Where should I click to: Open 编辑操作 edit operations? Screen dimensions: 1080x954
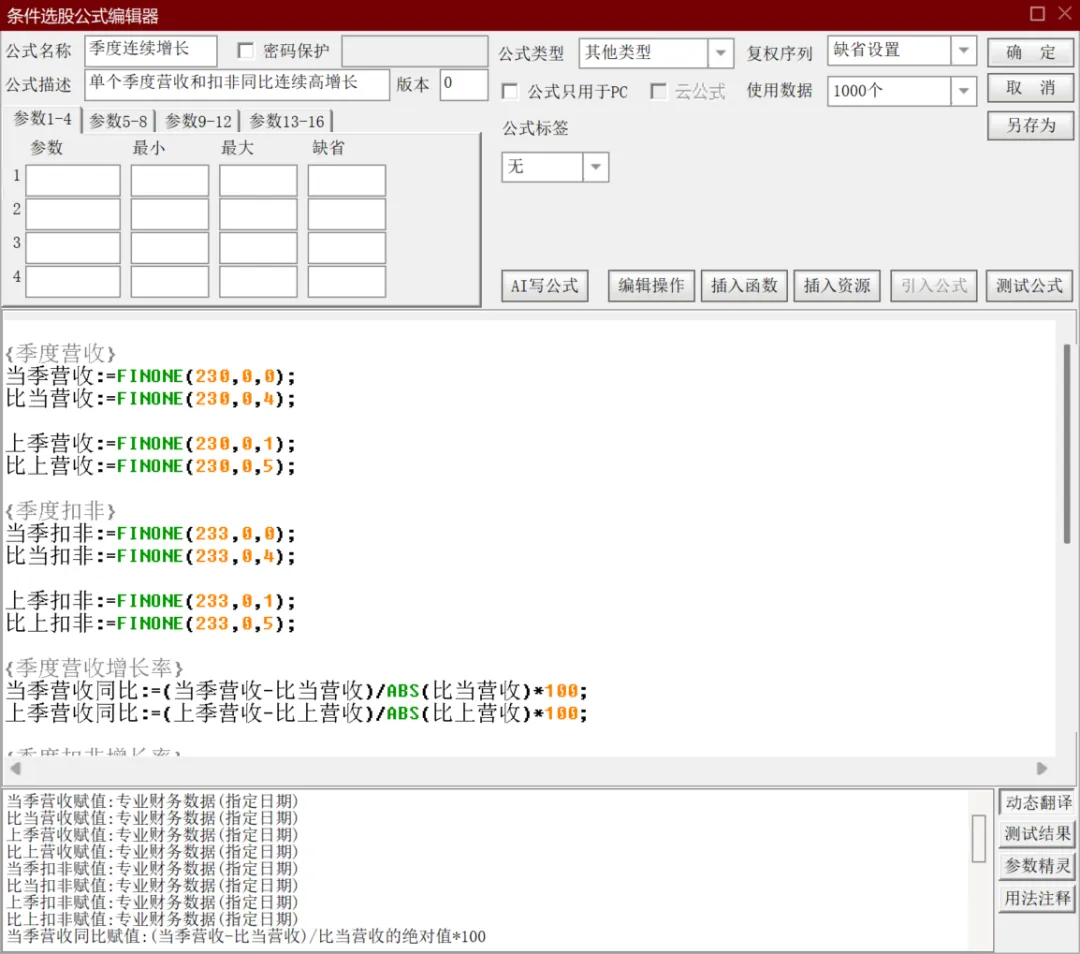tap(651, 286)
